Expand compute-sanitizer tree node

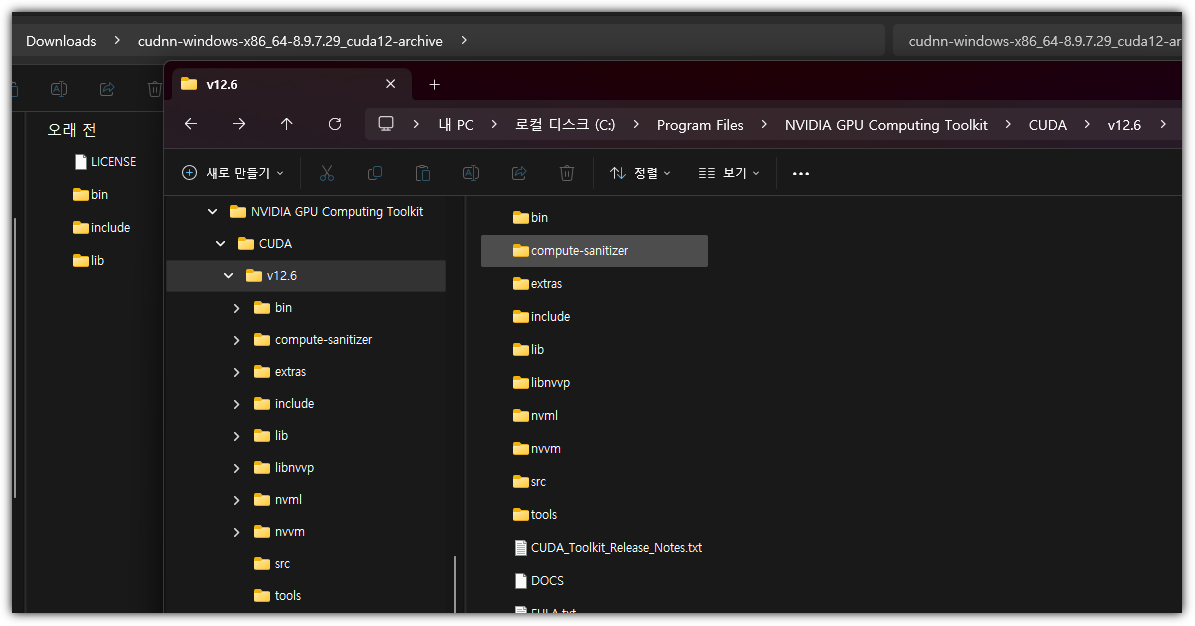click(x=236, y=340)
